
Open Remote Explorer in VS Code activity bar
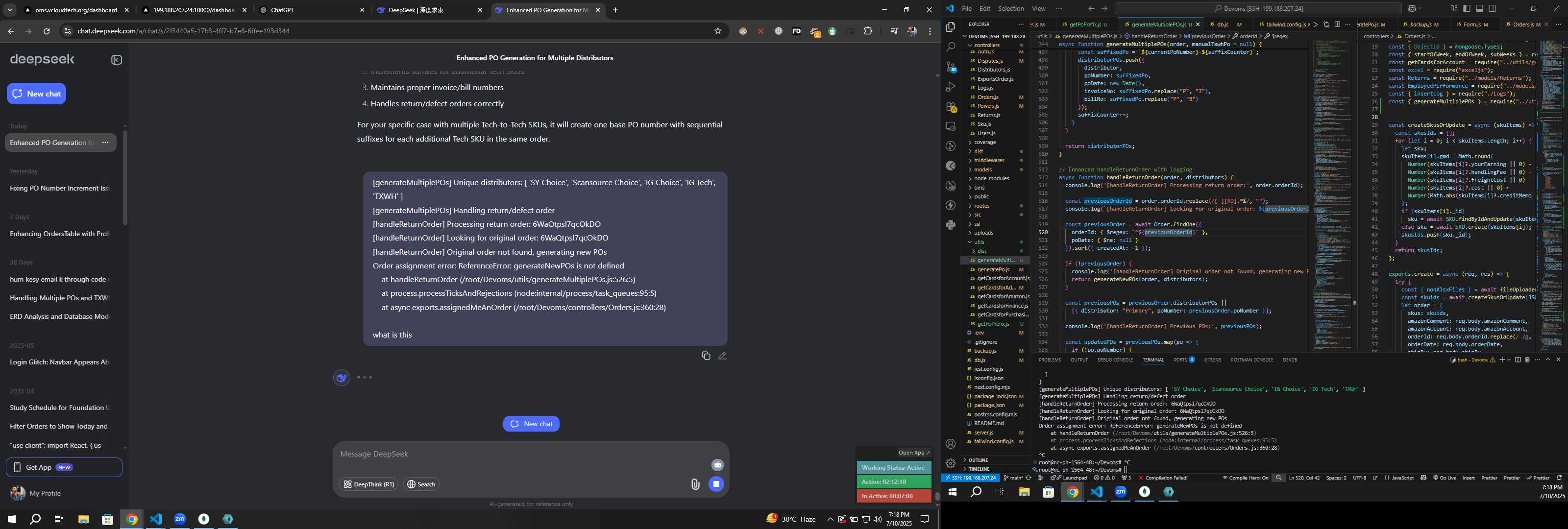[x=950, y=126]
